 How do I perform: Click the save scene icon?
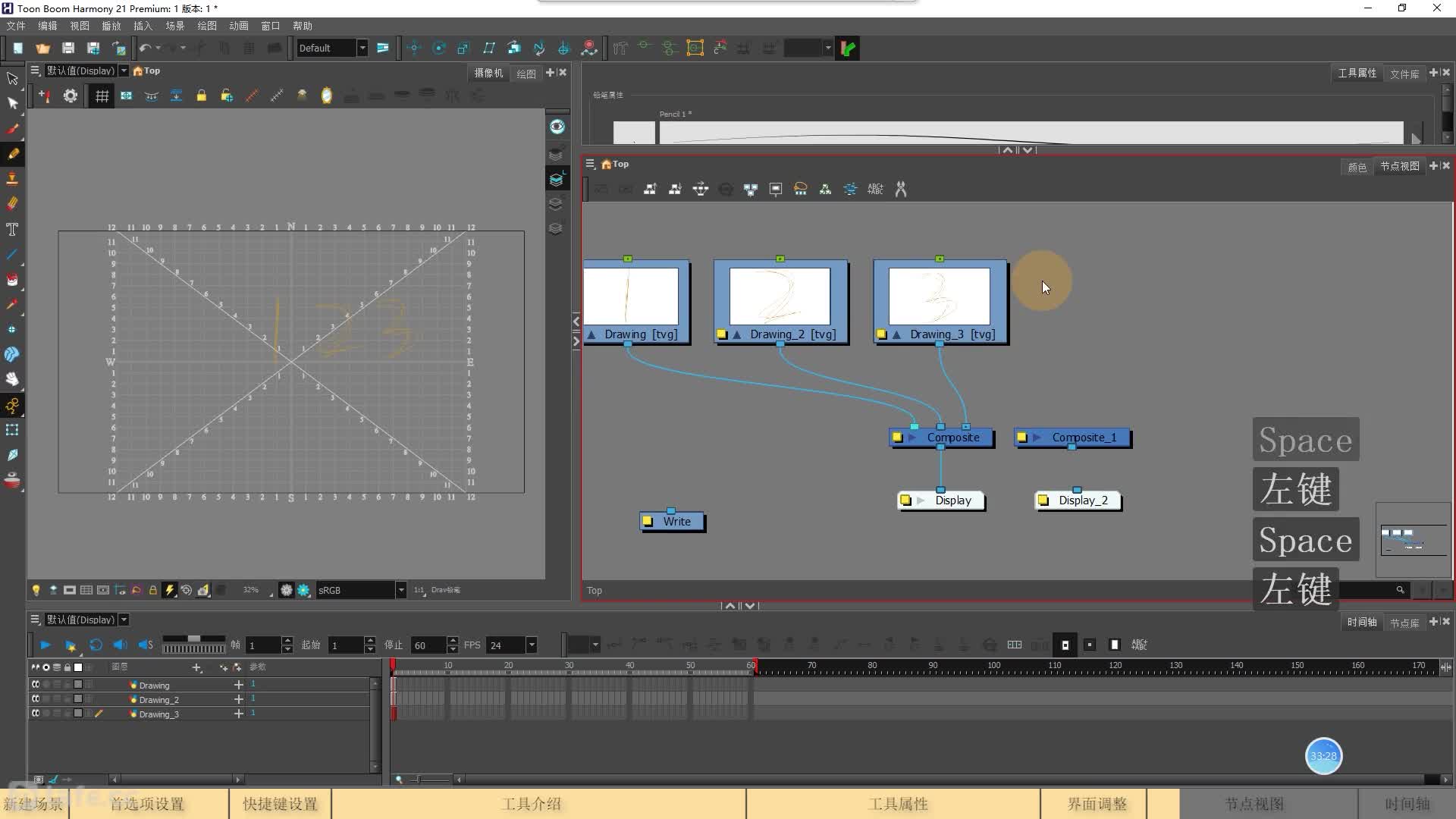tap(67, 48)
